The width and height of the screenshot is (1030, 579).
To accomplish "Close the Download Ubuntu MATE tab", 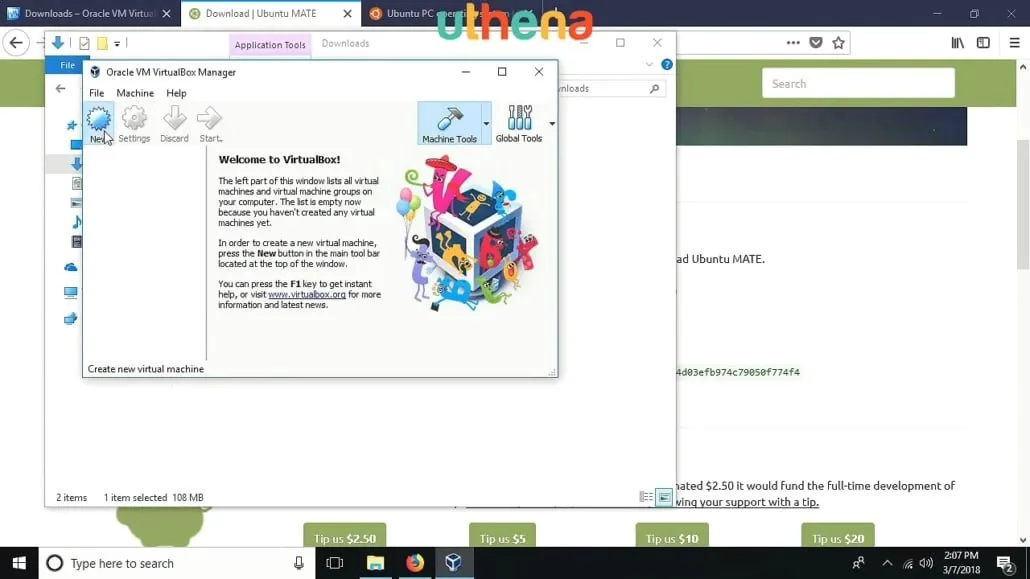I will [x=347, y=14].
